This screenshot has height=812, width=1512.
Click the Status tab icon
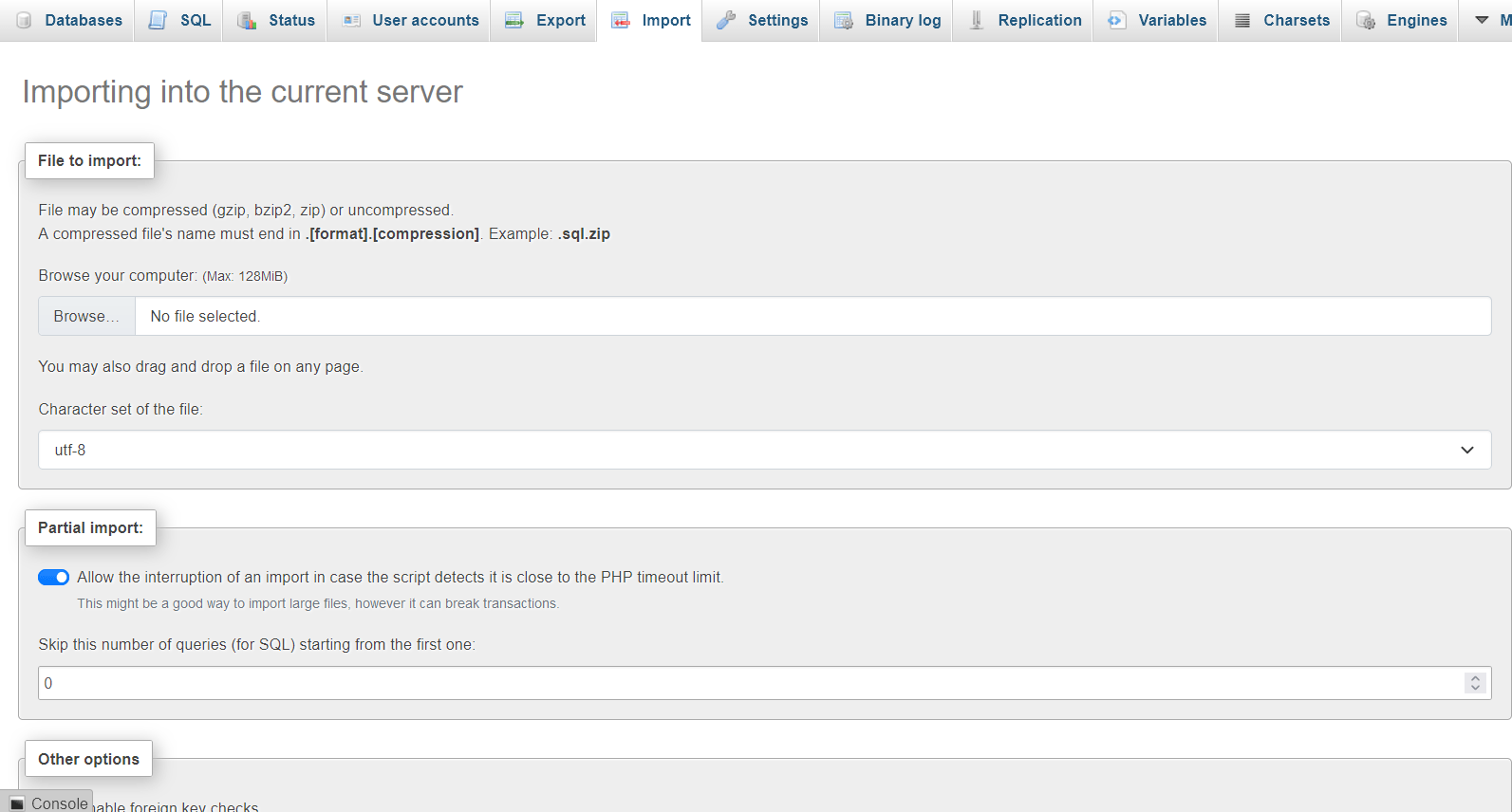coord(247,20)
